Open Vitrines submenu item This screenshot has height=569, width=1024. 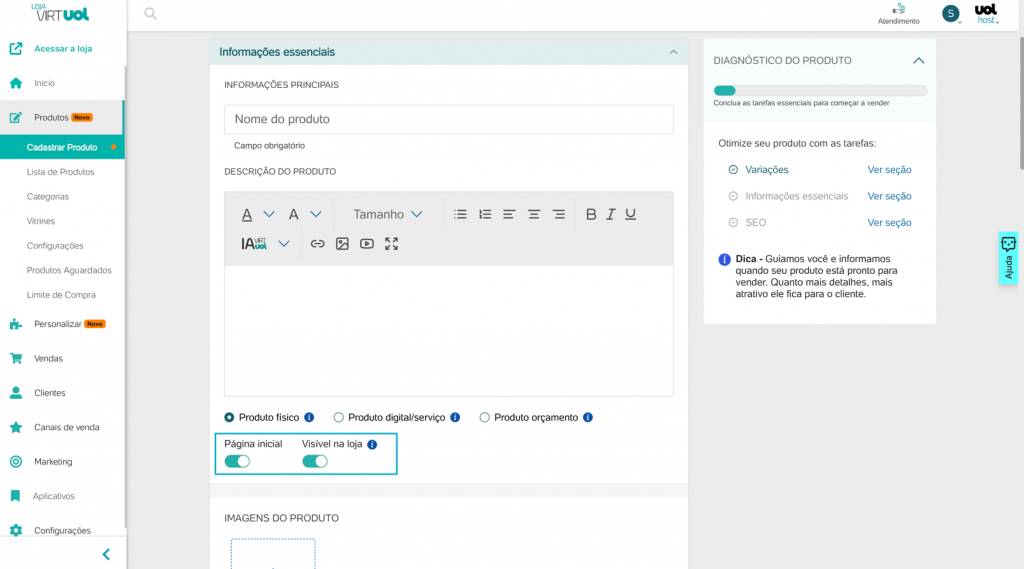coord(40,221)
